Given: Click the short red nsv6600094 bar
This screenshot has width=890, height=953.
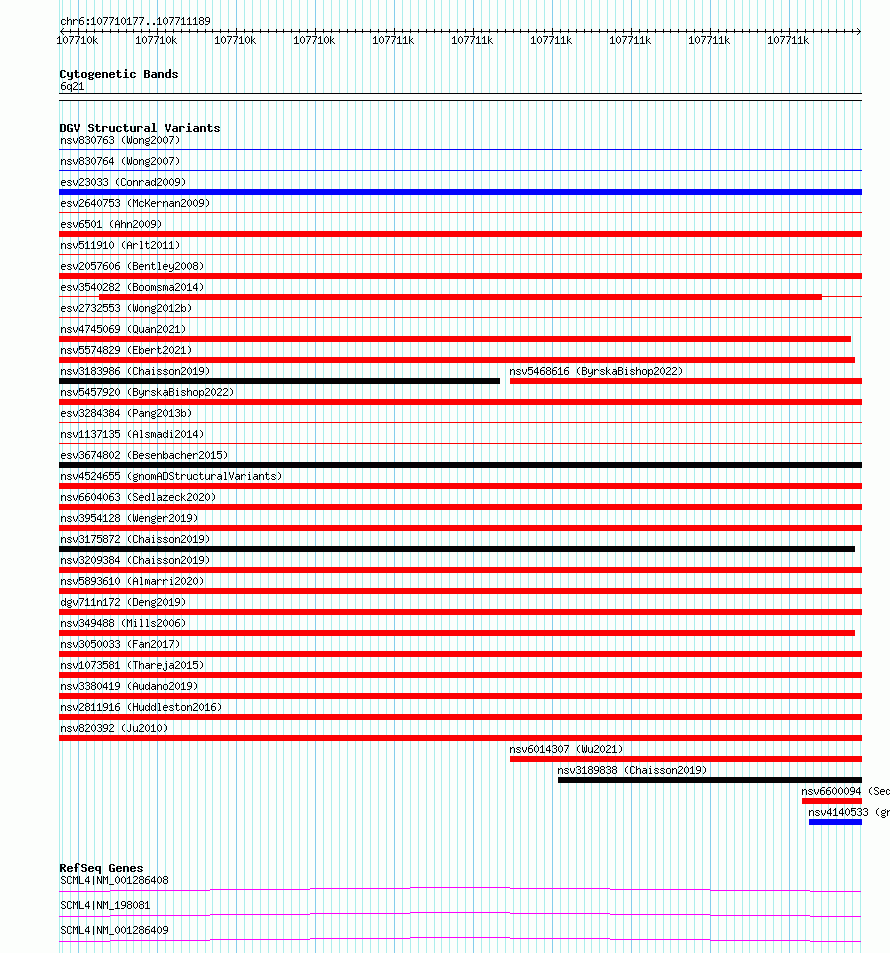Looking at the screenshot, I should pos(832,801).
